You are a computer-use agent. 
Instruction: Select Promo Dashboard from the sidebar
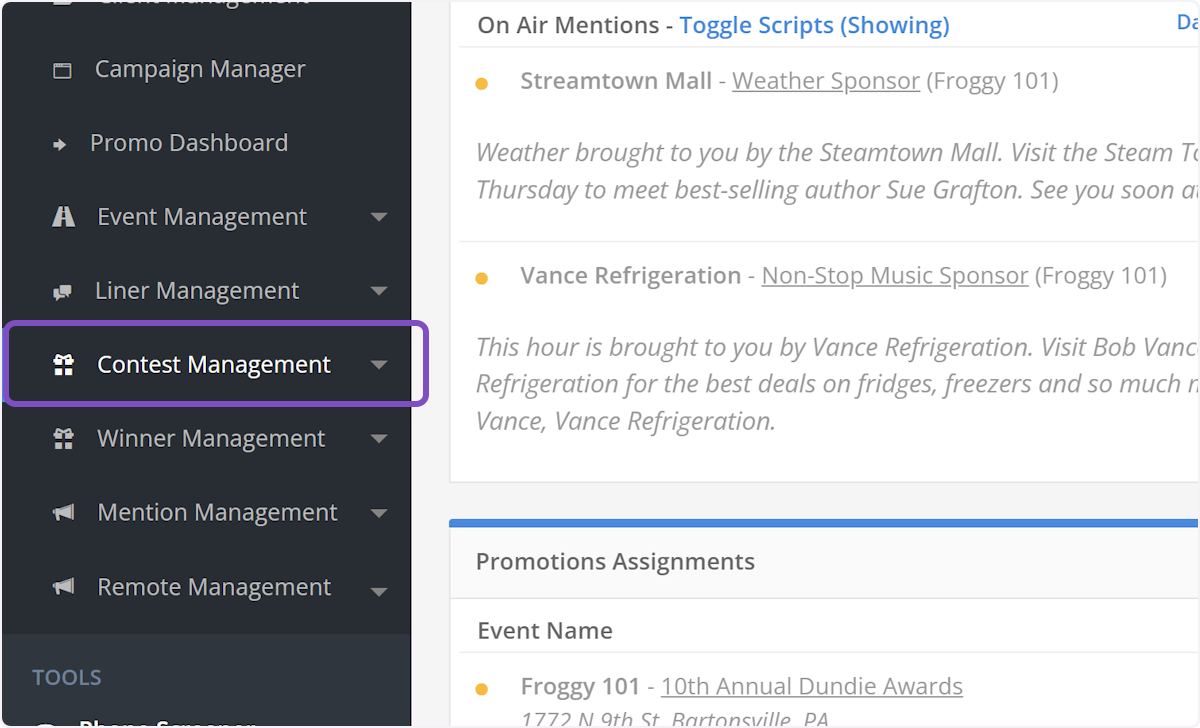190,143
